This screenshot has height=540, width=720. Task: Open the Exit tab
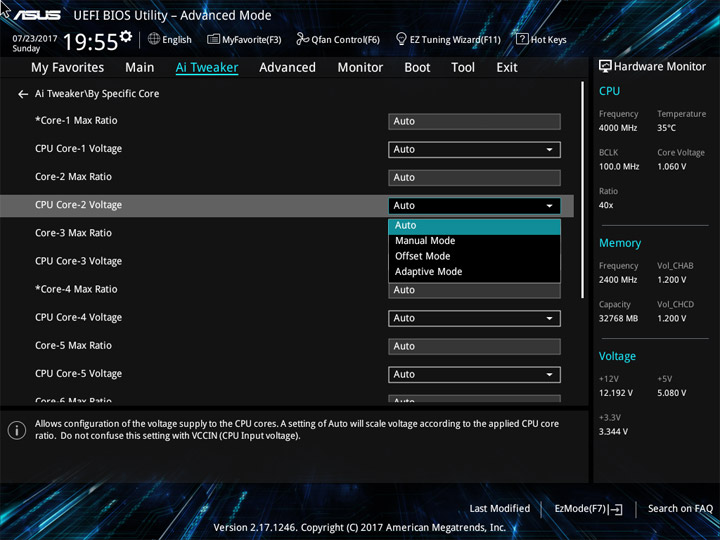point(507,68)
